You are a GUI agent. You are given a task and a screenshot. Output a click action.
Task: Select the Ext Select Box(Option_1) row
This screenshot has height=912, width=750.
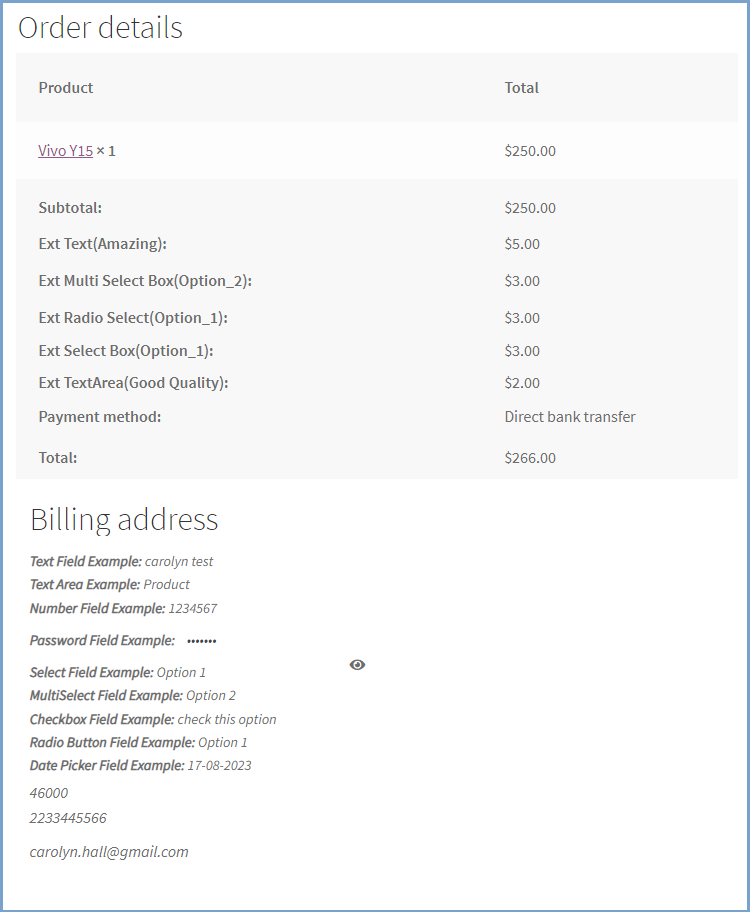click(x=125, y=350)
